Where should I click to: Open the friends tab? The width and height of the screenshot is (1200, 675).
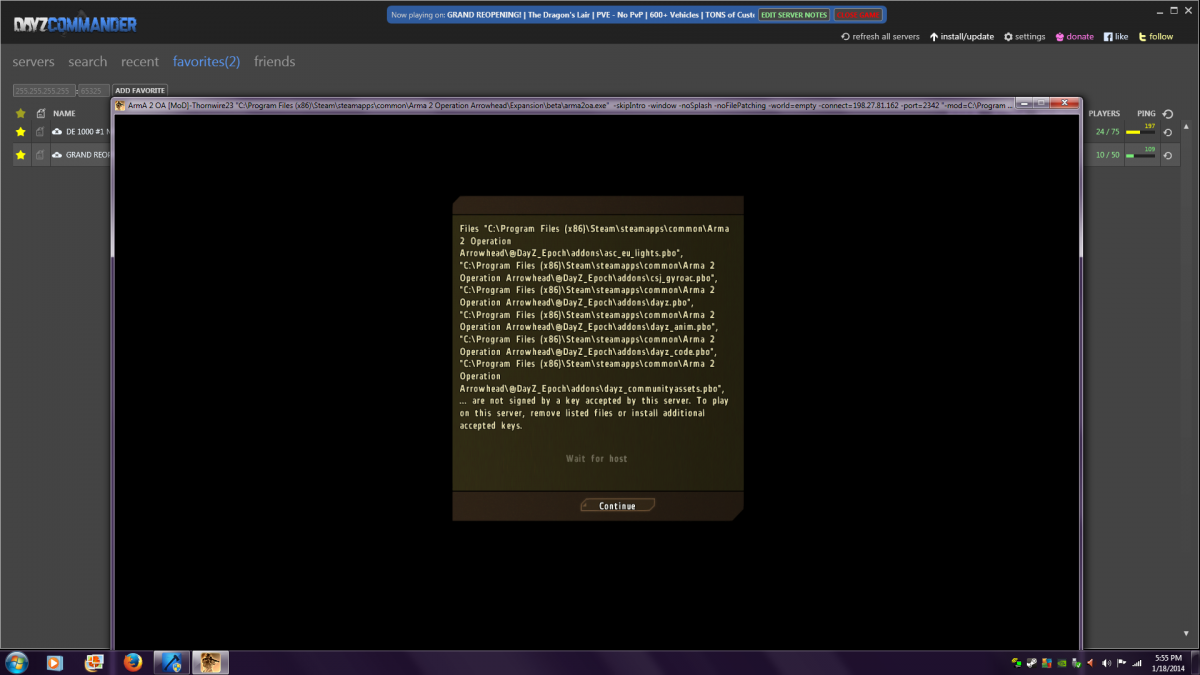tap(274, 62)
